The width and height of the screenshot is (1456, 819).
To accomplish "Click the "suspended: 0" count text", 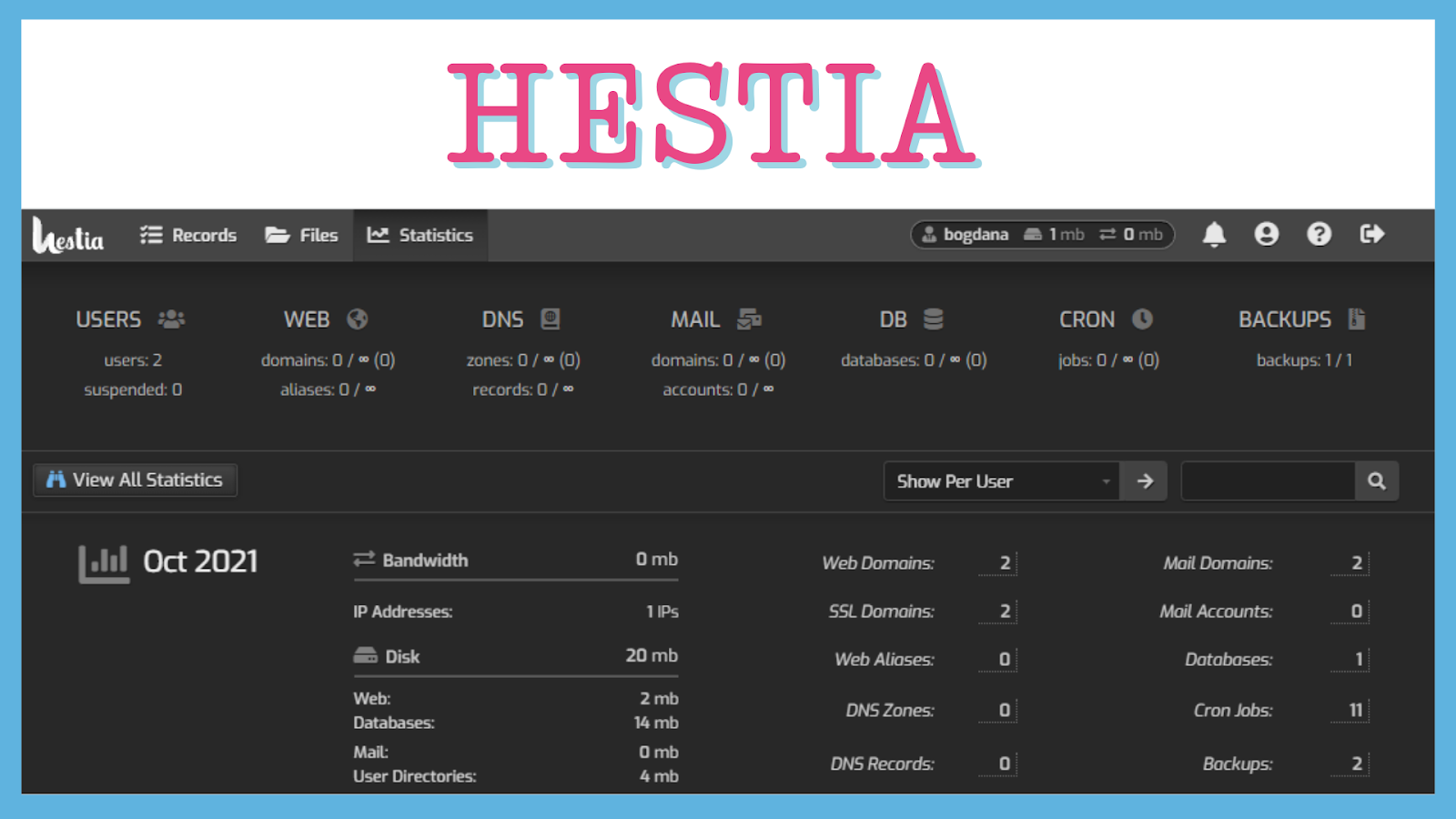I will point(133,389).
